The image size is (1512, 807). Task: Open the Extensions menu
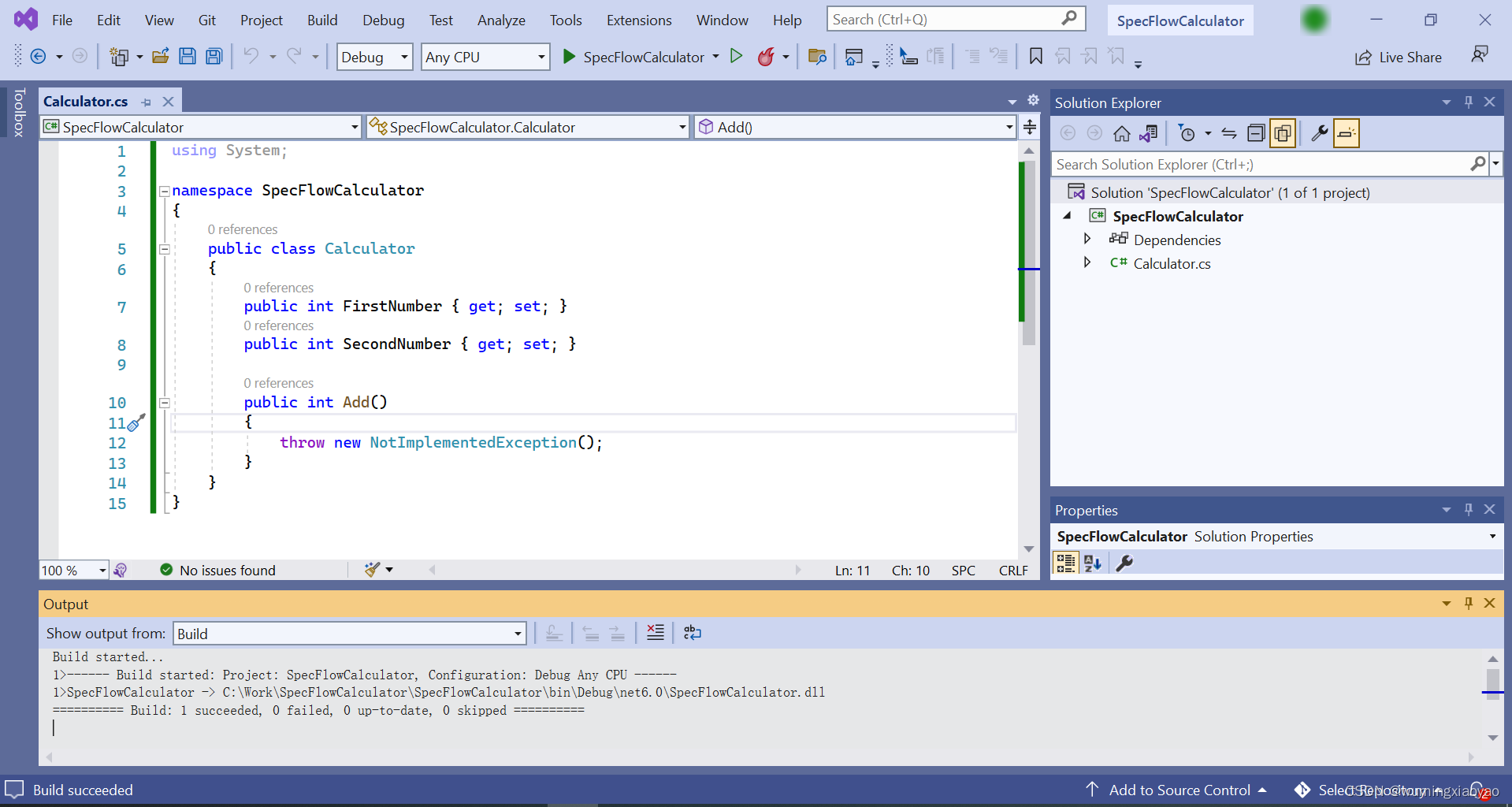pyautogui.click(x=639, y=20)
